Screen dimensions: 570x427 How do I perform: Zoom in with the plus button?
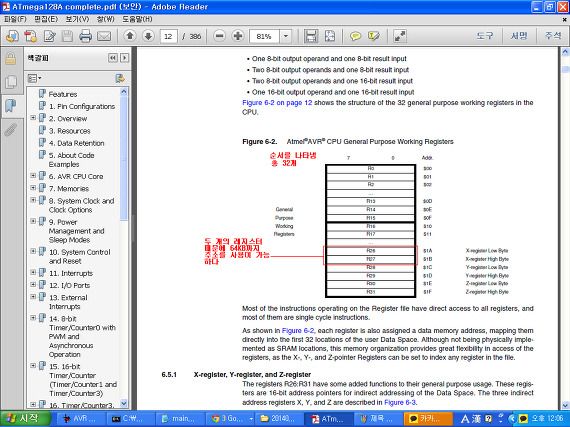tap(238, 36)
